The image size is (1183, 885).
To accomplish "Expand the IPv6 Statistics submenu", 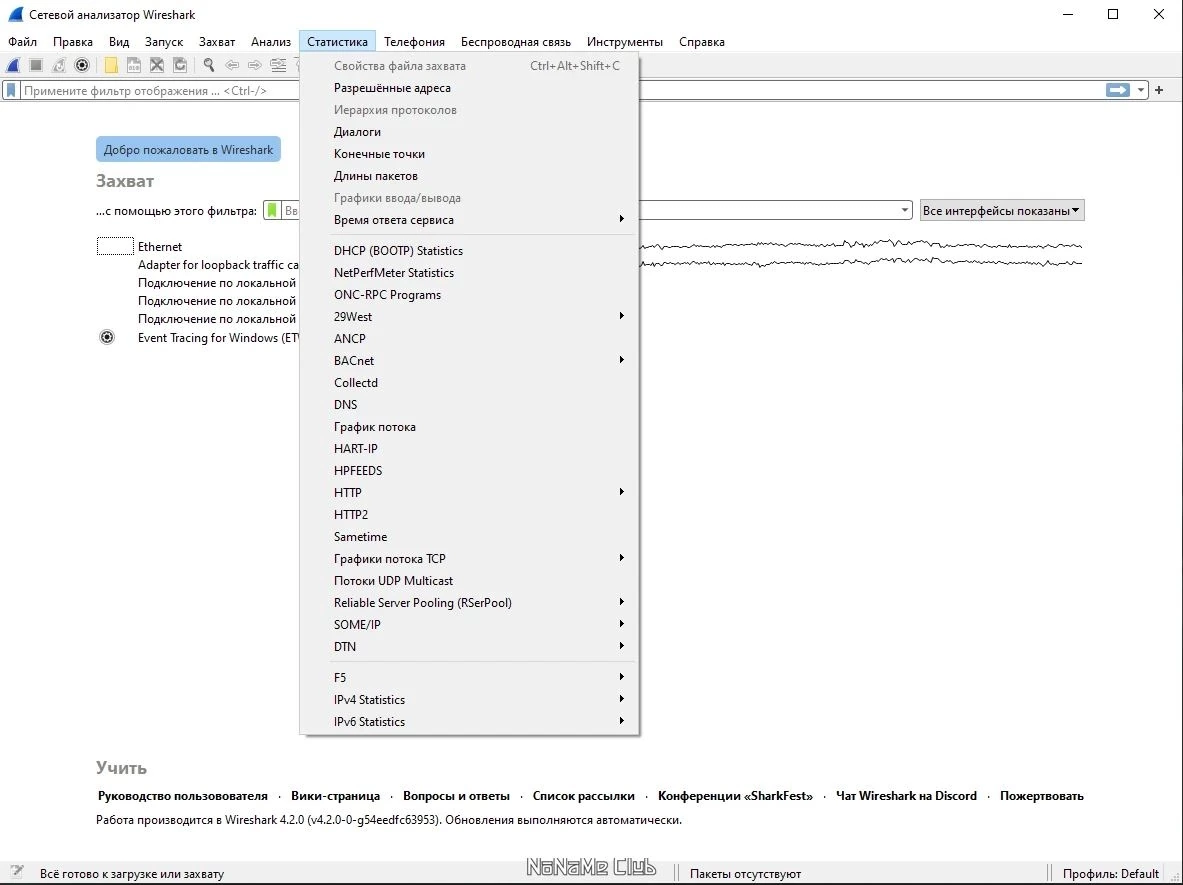I will click(469, 721).
